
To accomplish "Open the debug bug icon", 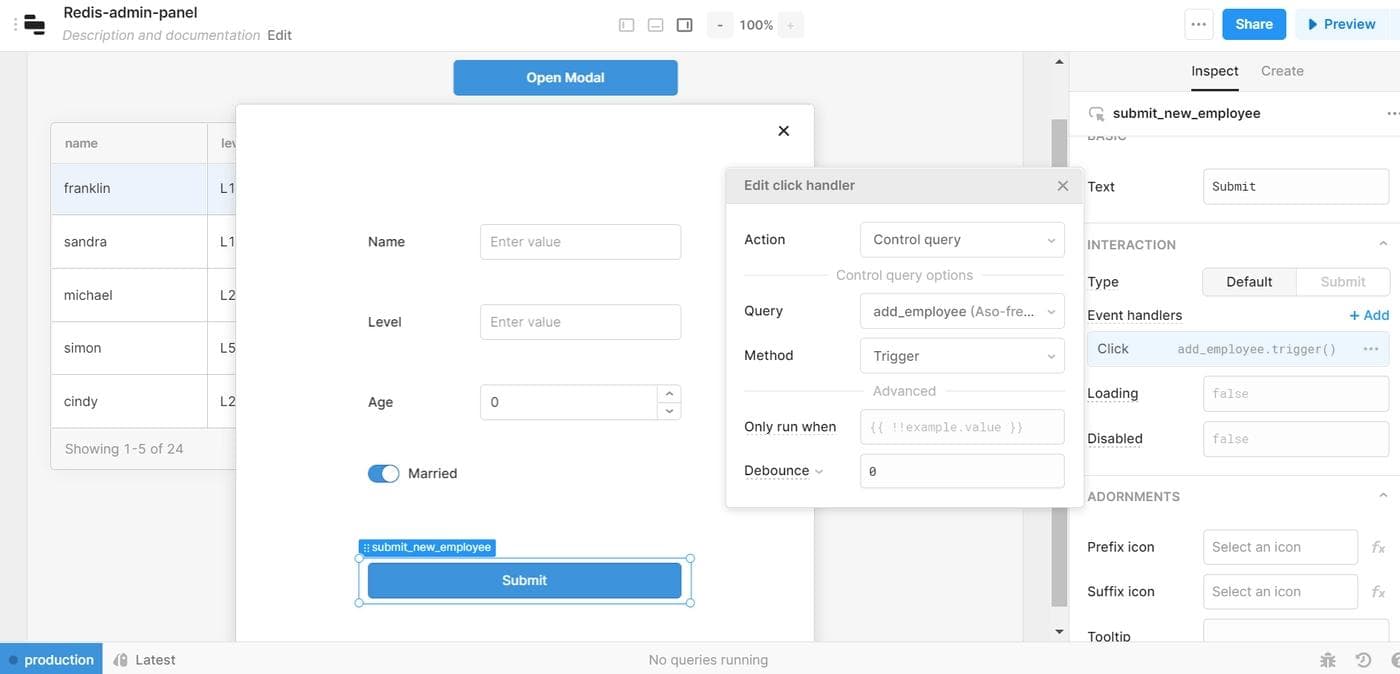I will tap(1328, 660).
